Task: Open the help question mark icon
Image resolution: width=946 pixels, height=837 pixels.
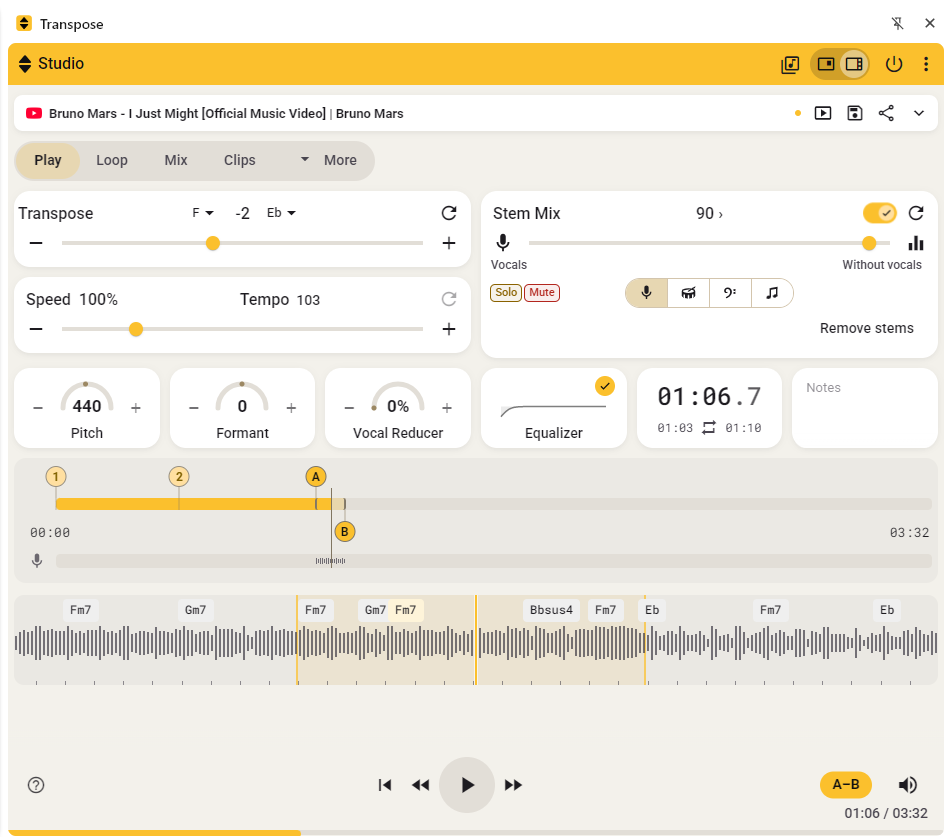Action: pos(36,785)
